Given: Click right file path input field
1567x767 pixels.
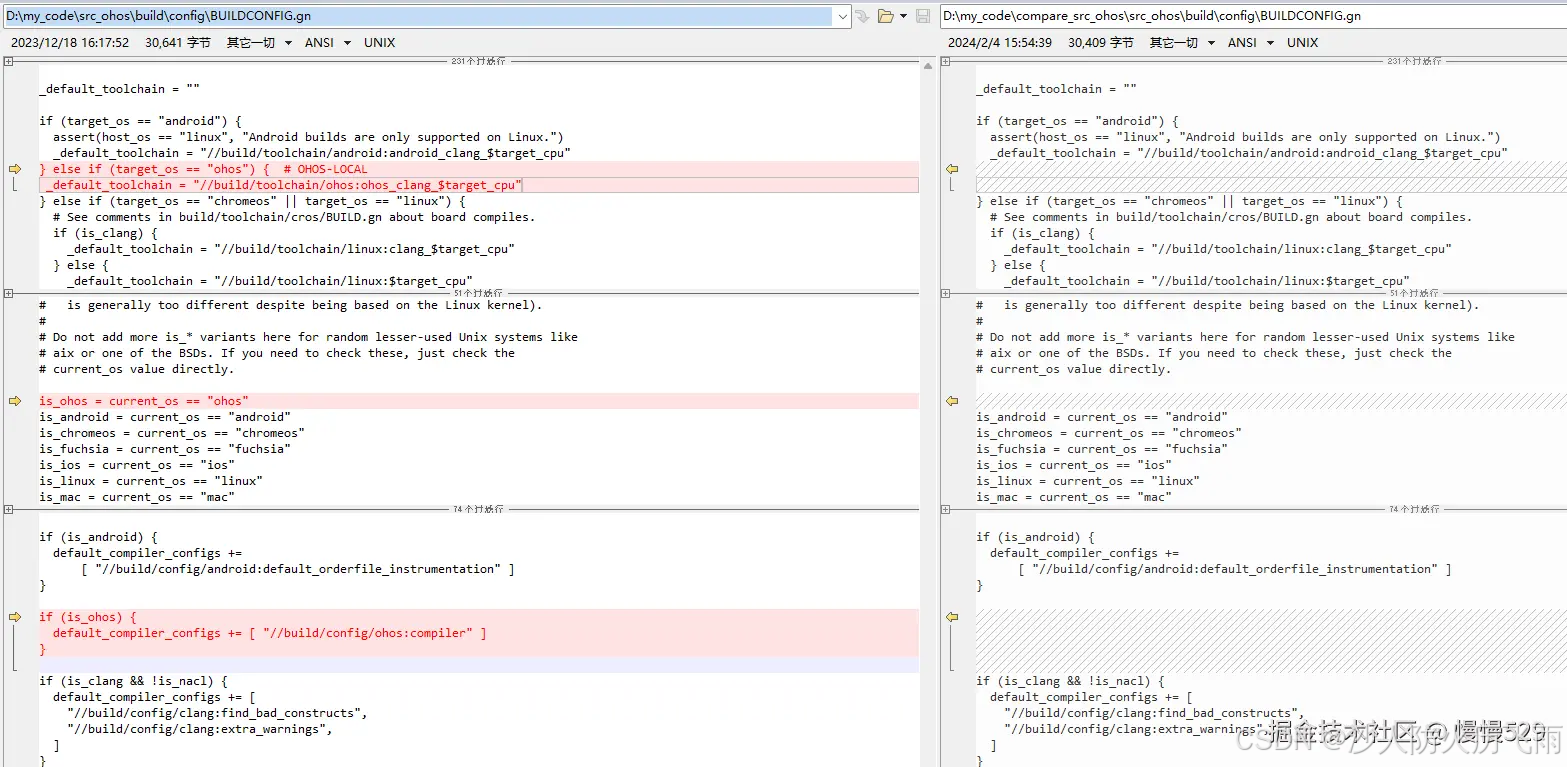Looking at the screenshot, I should (1254, 16).
